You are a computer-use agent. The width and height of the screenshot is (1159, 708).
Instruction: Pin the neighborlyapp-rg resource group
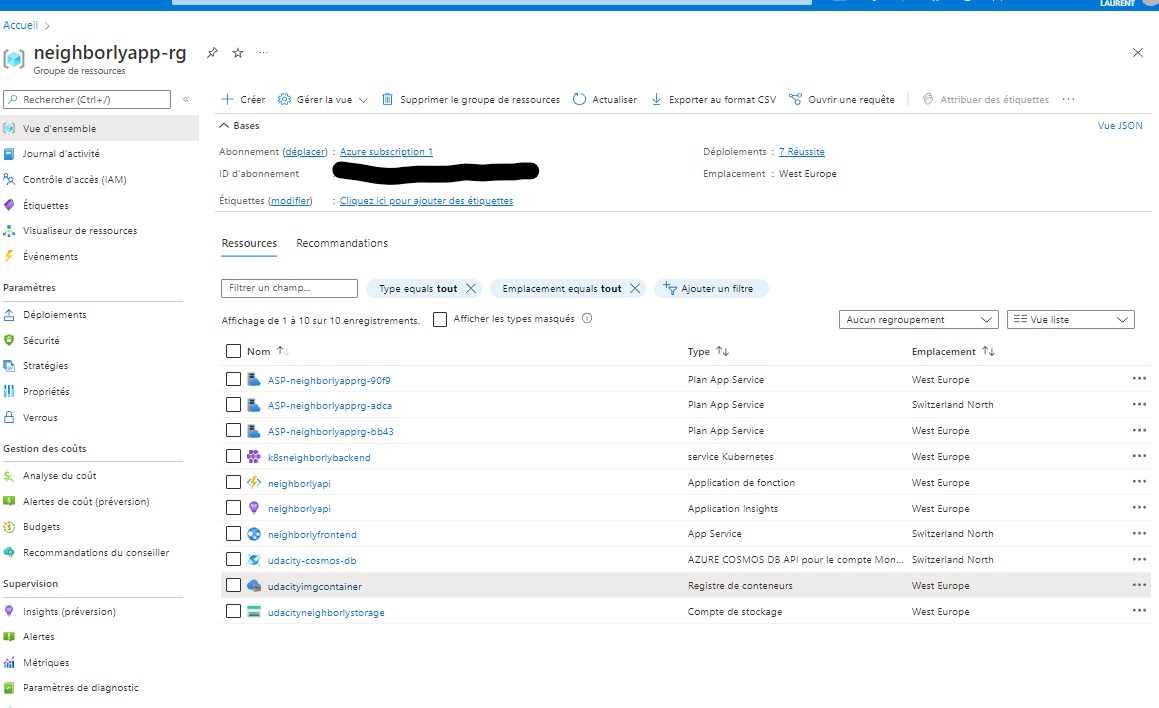click(x=212, y=52)
